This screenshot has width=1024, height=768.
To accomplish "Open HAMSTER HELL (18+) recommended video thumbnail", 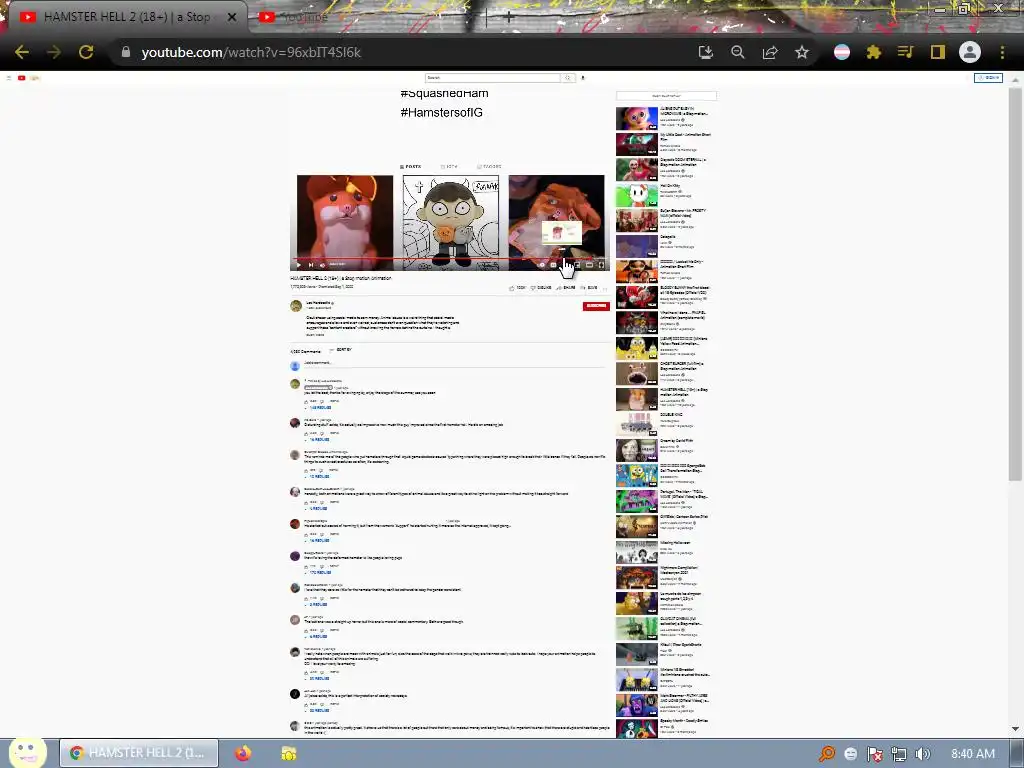I will coord(637,399).
